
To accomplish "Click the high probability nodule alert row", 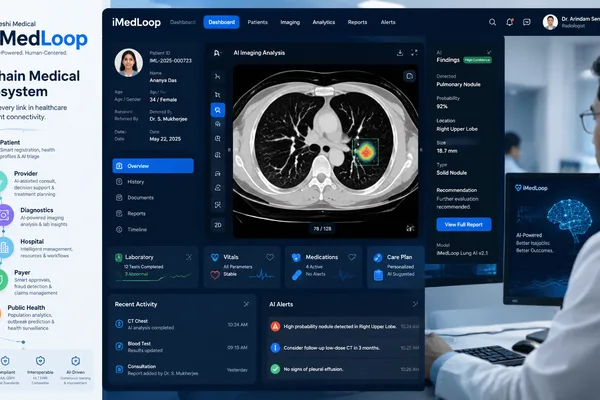I will click(344, 327).
